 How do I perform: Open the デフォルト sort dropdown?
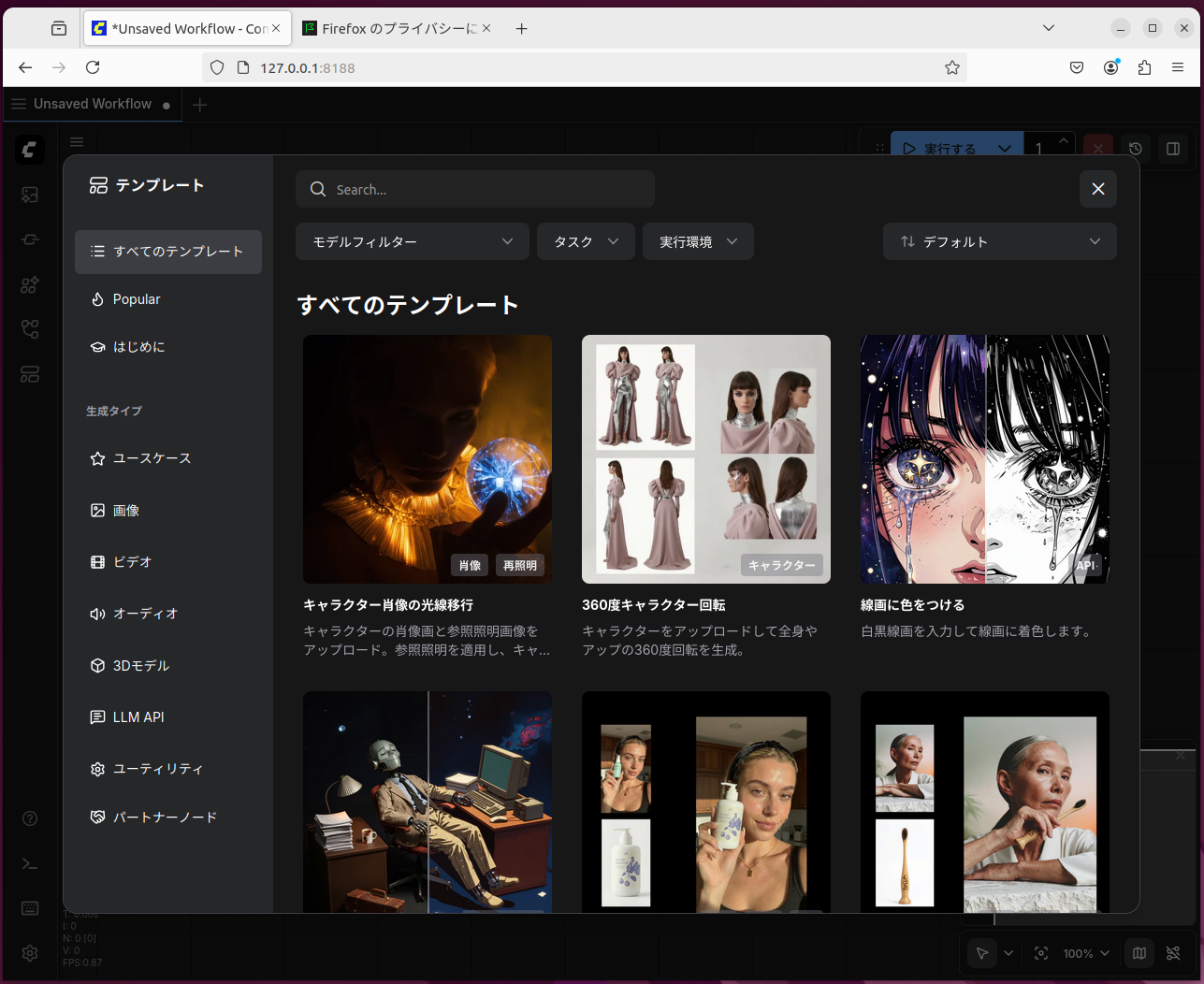point(999,241)
